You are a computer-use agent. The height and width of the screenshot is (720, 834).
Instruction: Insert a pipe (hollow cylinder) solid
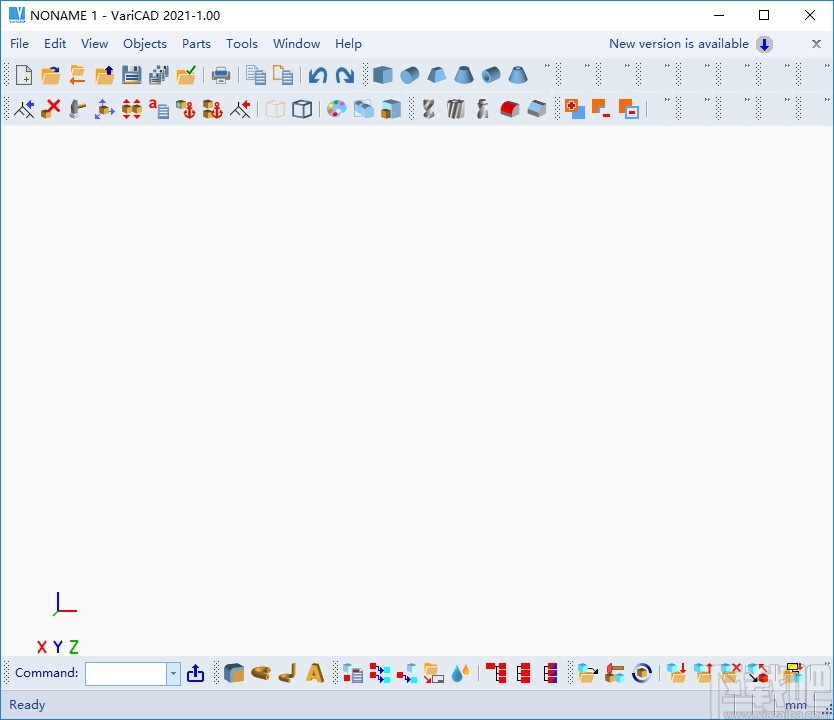point(491,75)
